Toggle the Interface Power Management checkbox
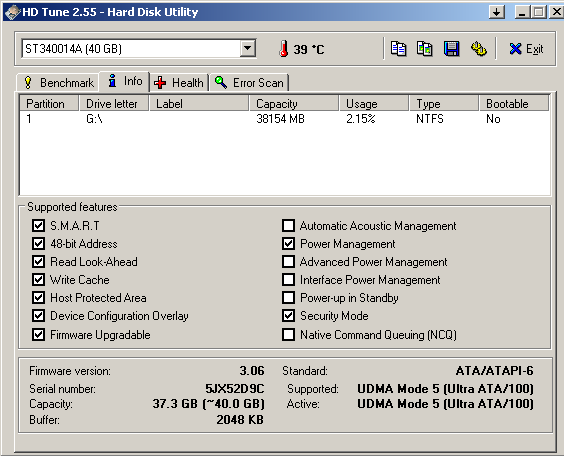Image resolution: width=564 pixels, height=456 pixels. point(288,279)
